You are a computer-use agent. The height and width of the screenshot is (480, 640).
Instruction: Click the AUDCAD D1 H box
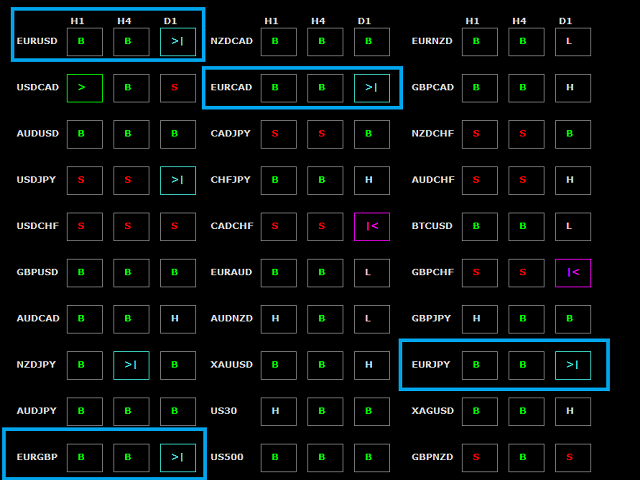pyautogui.click(x=178, y=319)
